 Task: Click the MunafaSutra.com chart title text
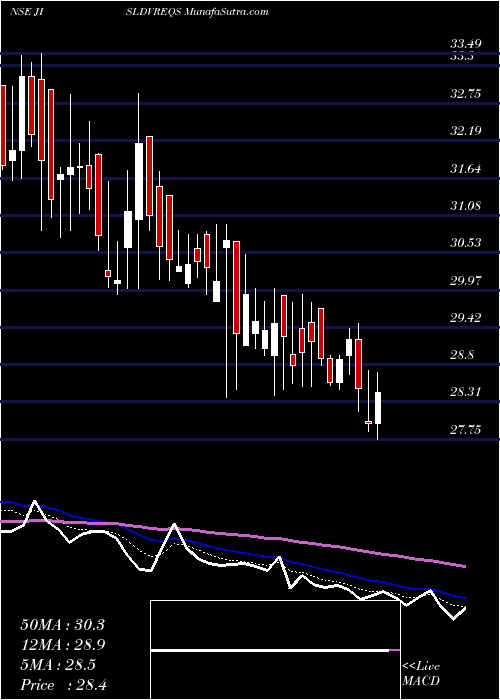(x=226, y=12)
